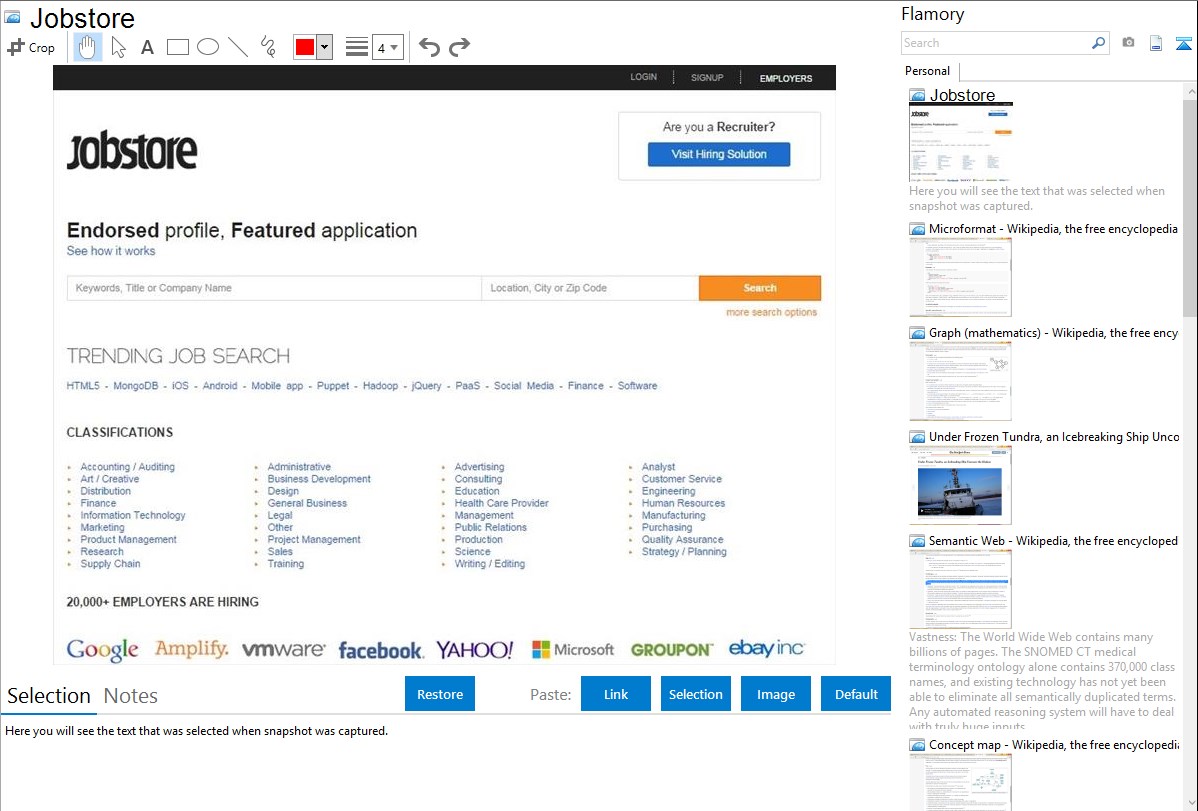Click the Visit Hiring Solution button
The image size is (1198, 811).
(x=719, y=154)
